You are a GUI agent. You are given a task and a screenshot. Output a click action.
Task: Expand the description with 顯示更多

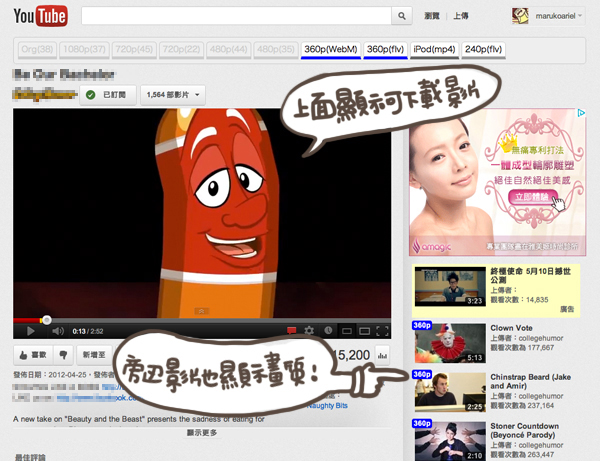click(202, 433)
